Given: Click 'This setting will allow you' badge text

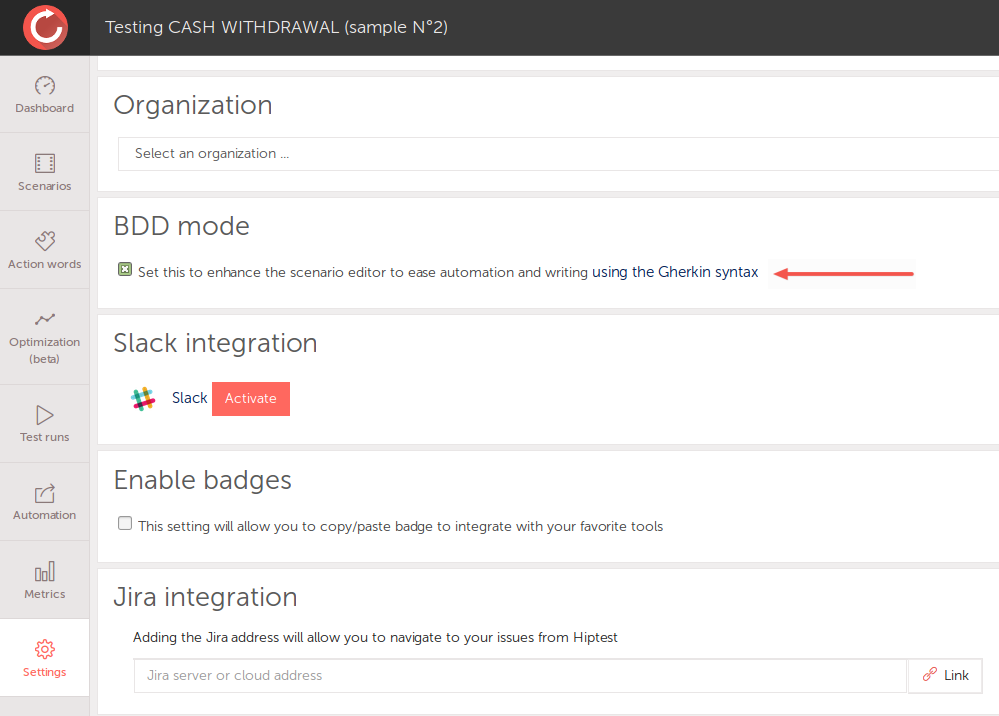Looking at the screenshot, I should 401,526.
